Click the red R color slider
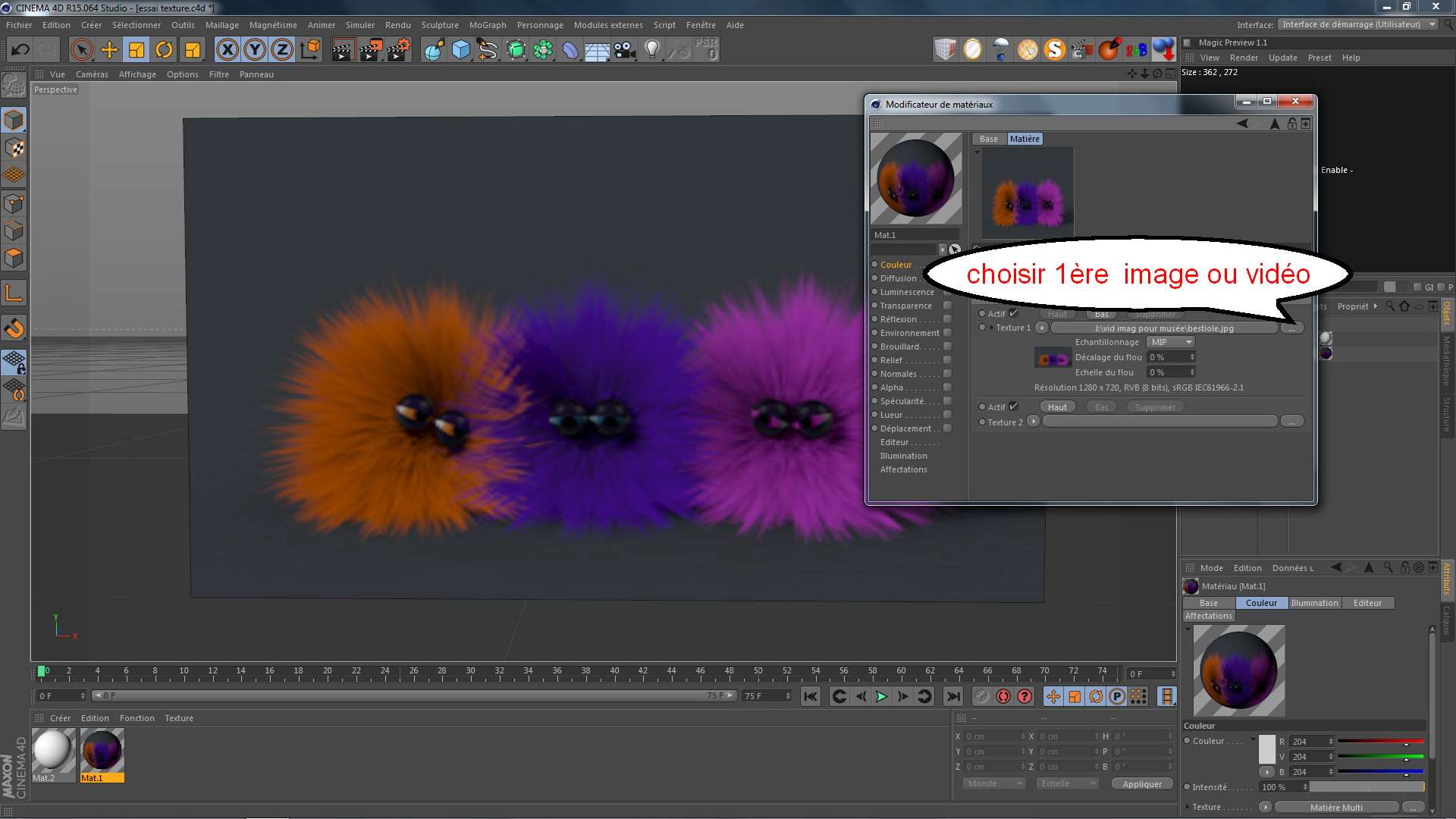The height and width of the screenshot is (819, 1456). [1380, 742]
